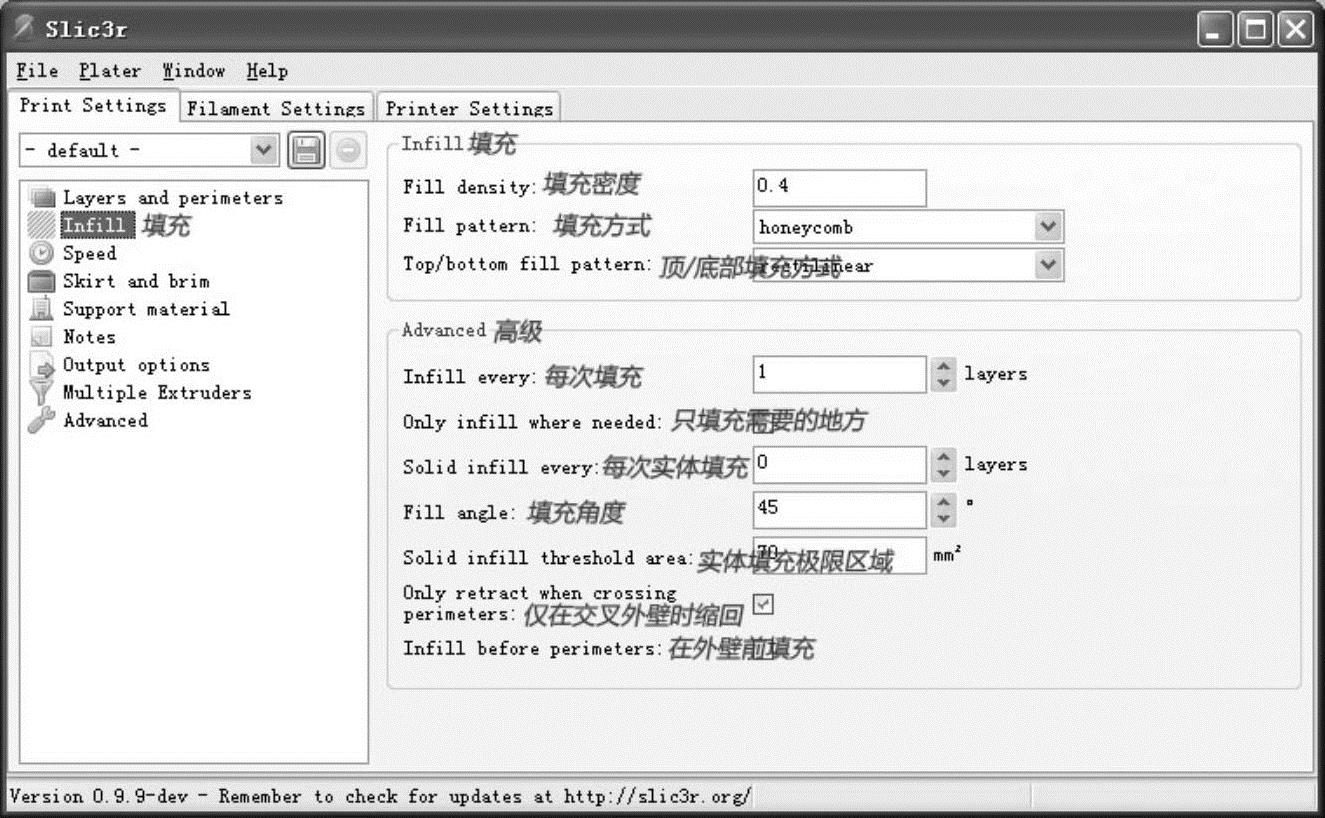The image size is (1325, 818).
Task: Switch to the Filament Settings tab
Action: tap(276, 108)
